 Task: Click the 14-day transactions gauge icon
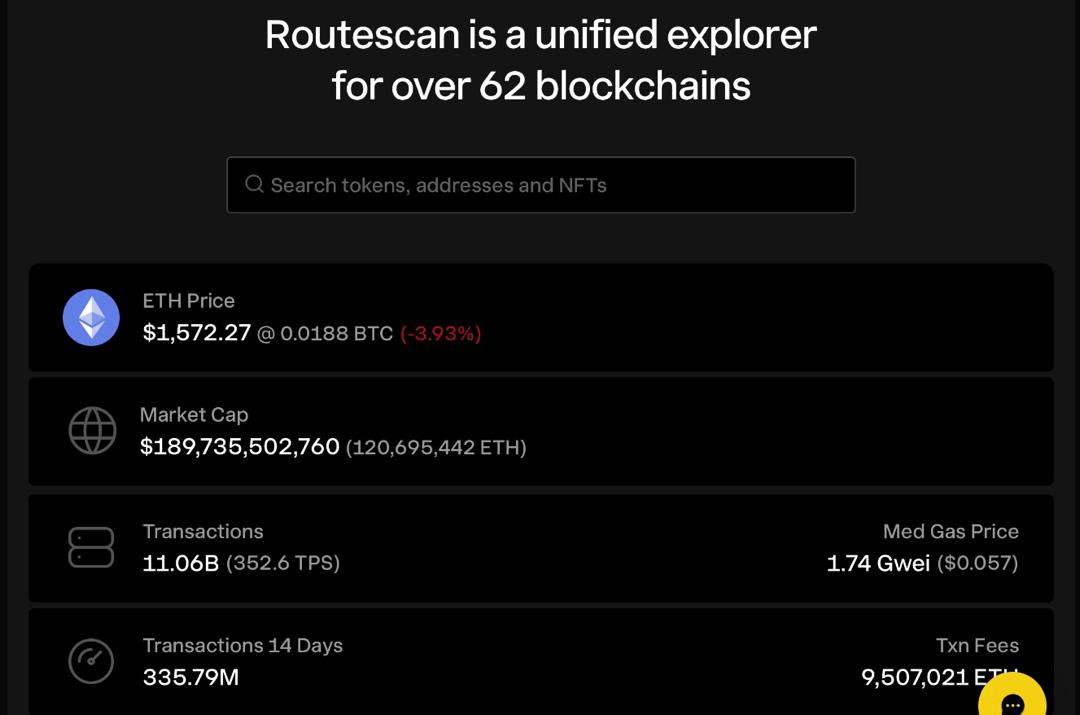91,661
